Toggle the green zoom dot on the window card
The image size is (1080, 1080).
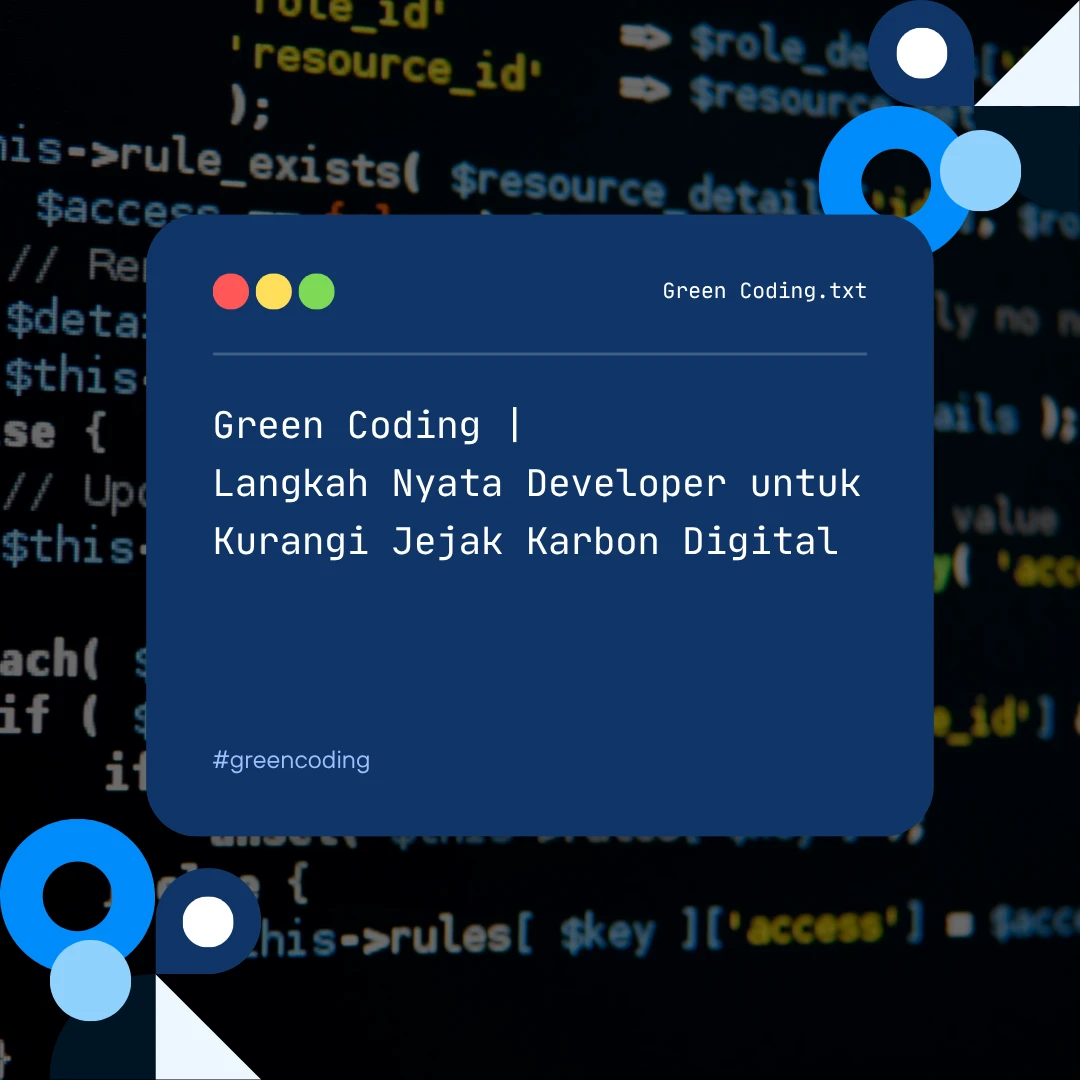(x=317, y=291)
